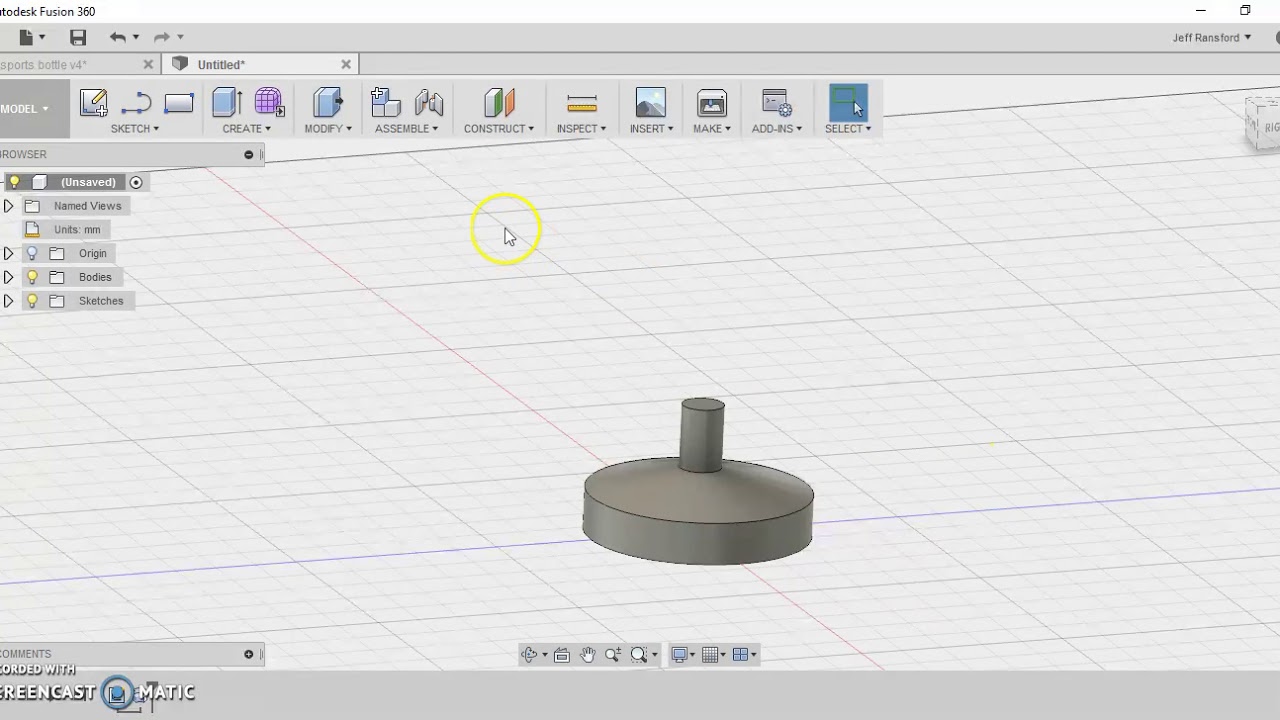Open the CREATE menu
Screen dimensions: 1280x720
(247, 128)
